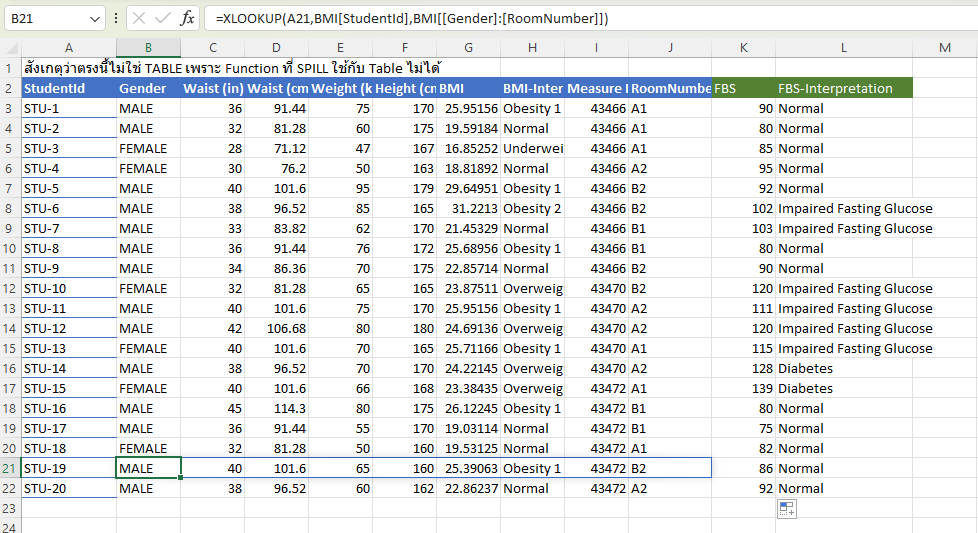This screenshot has height=533, width=978.
Task: Click the RoomNumber header cell
Action: coord(671,89)
